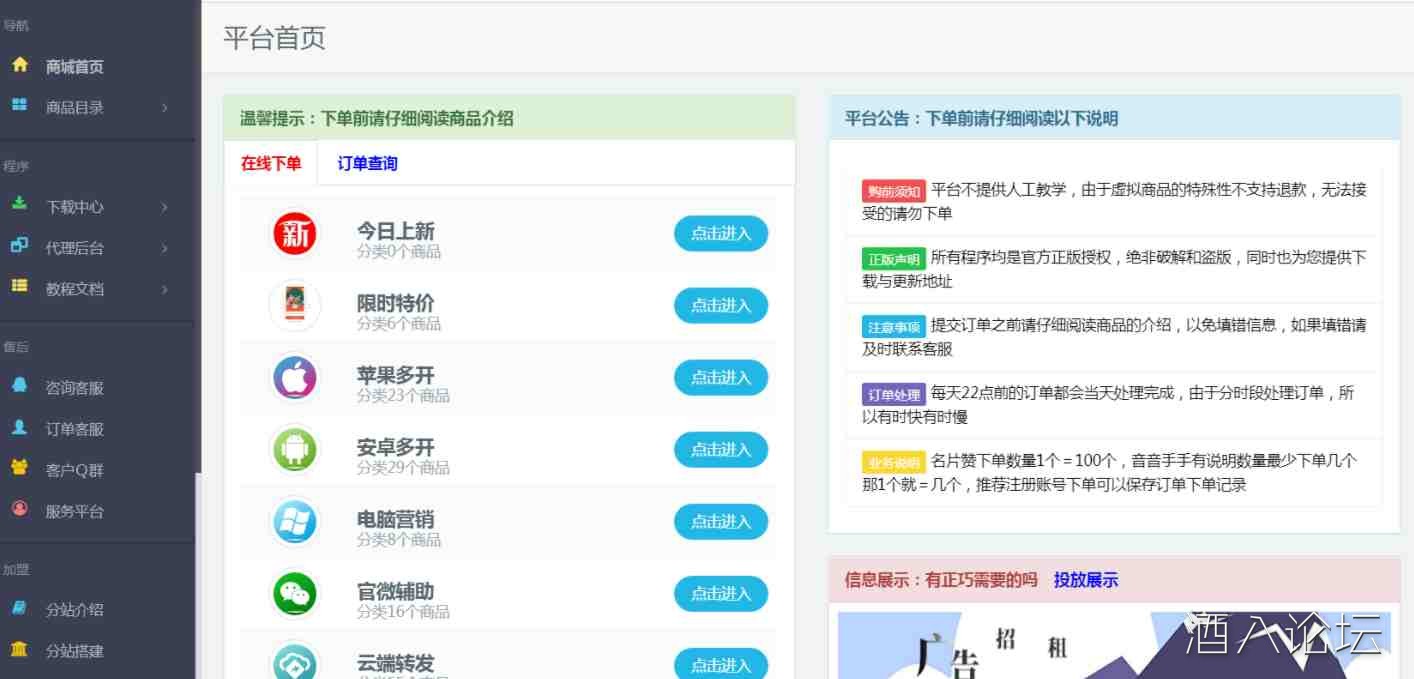Image resolution: width=1414 pixels, height=679 pixels.
Task: Click the Windows logo icon for 电脑营销
Action: point(295,522)
